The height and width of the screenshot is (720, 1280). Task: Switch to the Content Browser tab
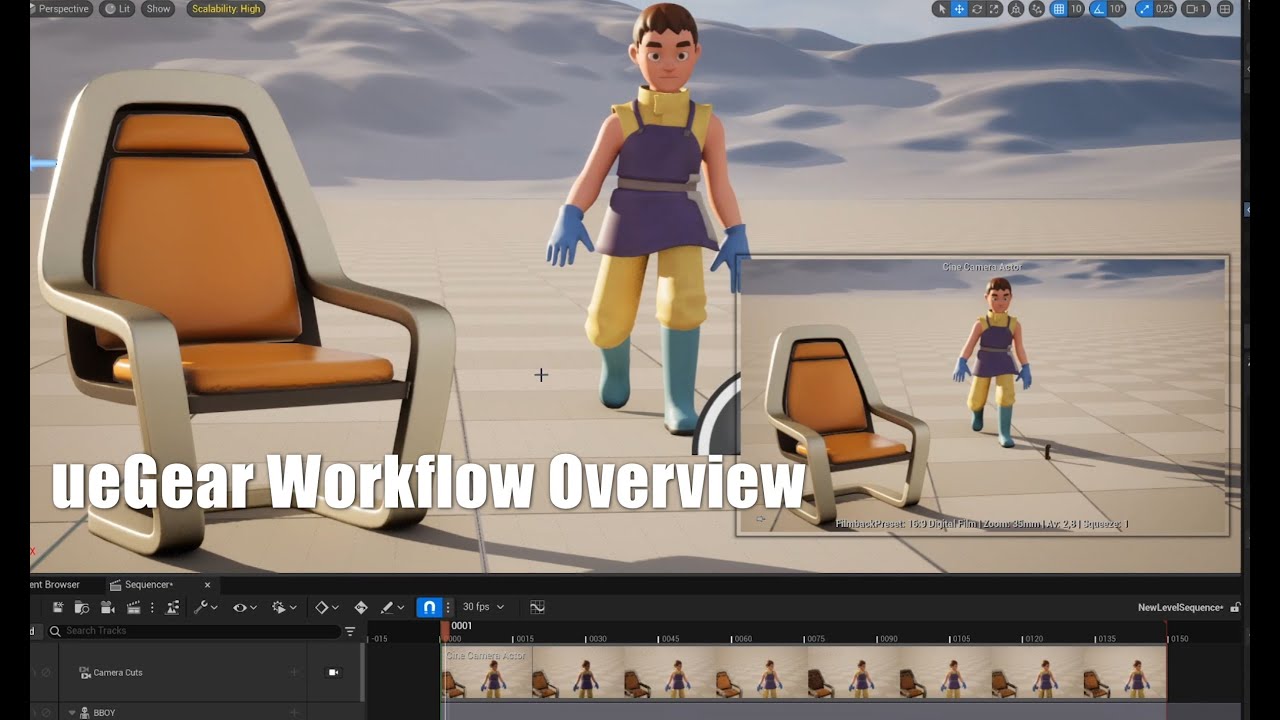click(55, 585)
